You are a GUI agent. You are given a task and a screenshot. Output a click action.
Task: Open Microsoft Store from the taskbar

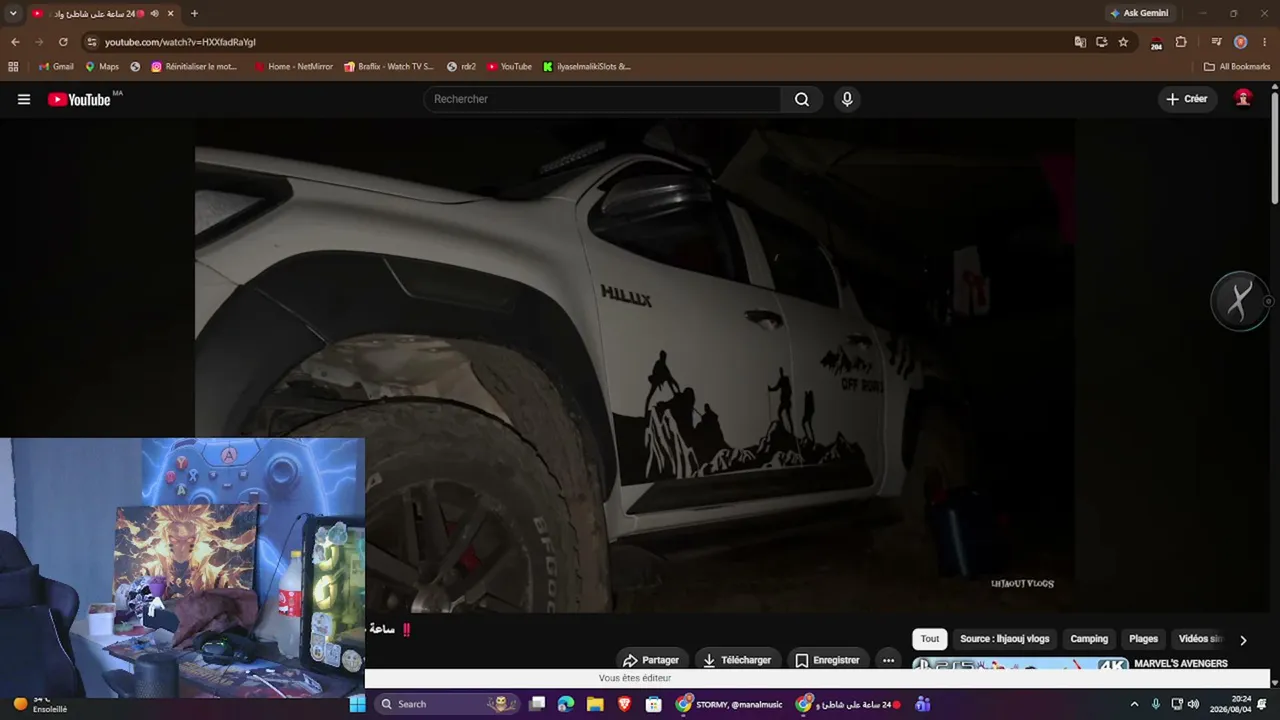[654, 704]
